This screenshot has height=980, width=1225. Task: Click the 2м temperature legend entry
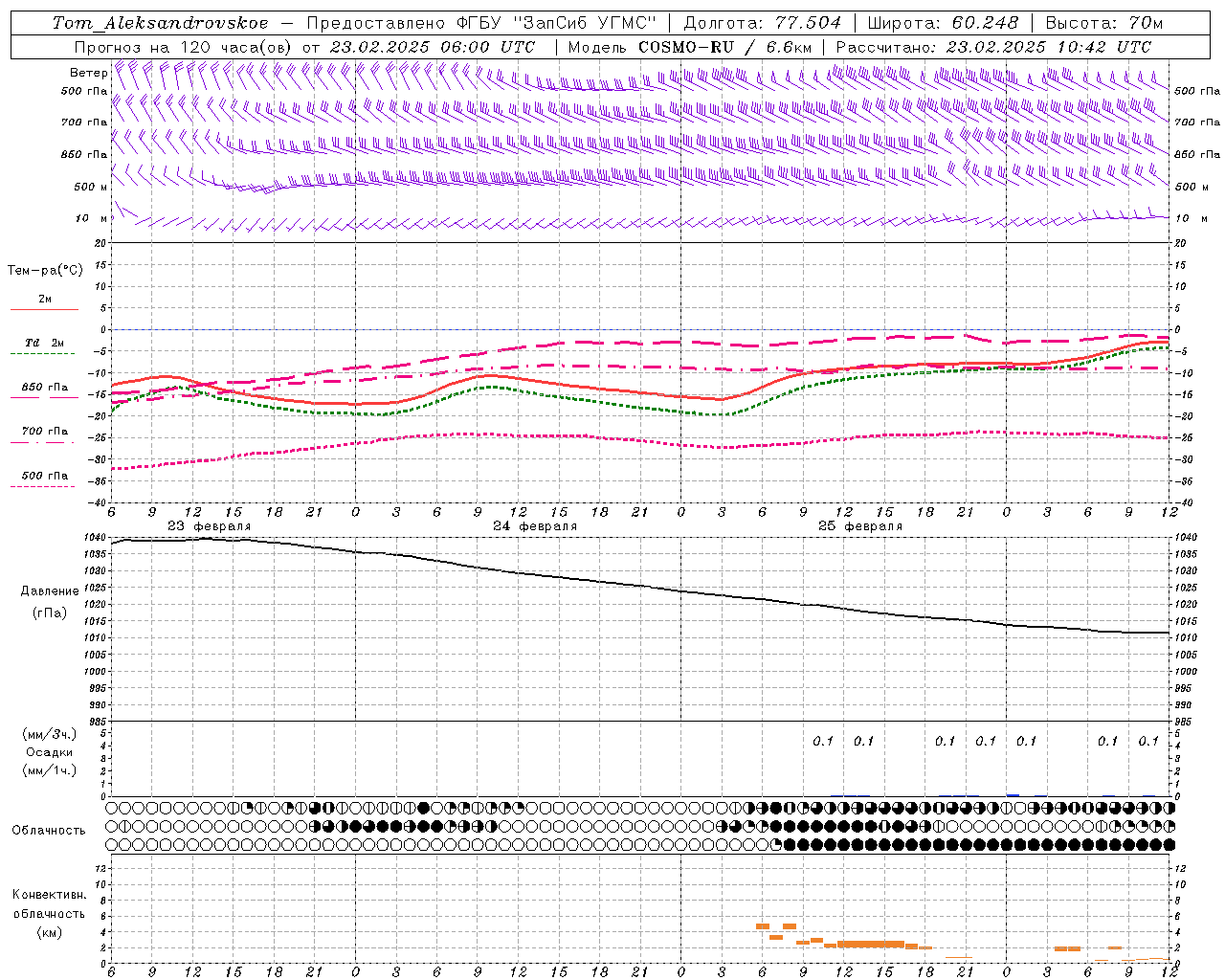45,300
